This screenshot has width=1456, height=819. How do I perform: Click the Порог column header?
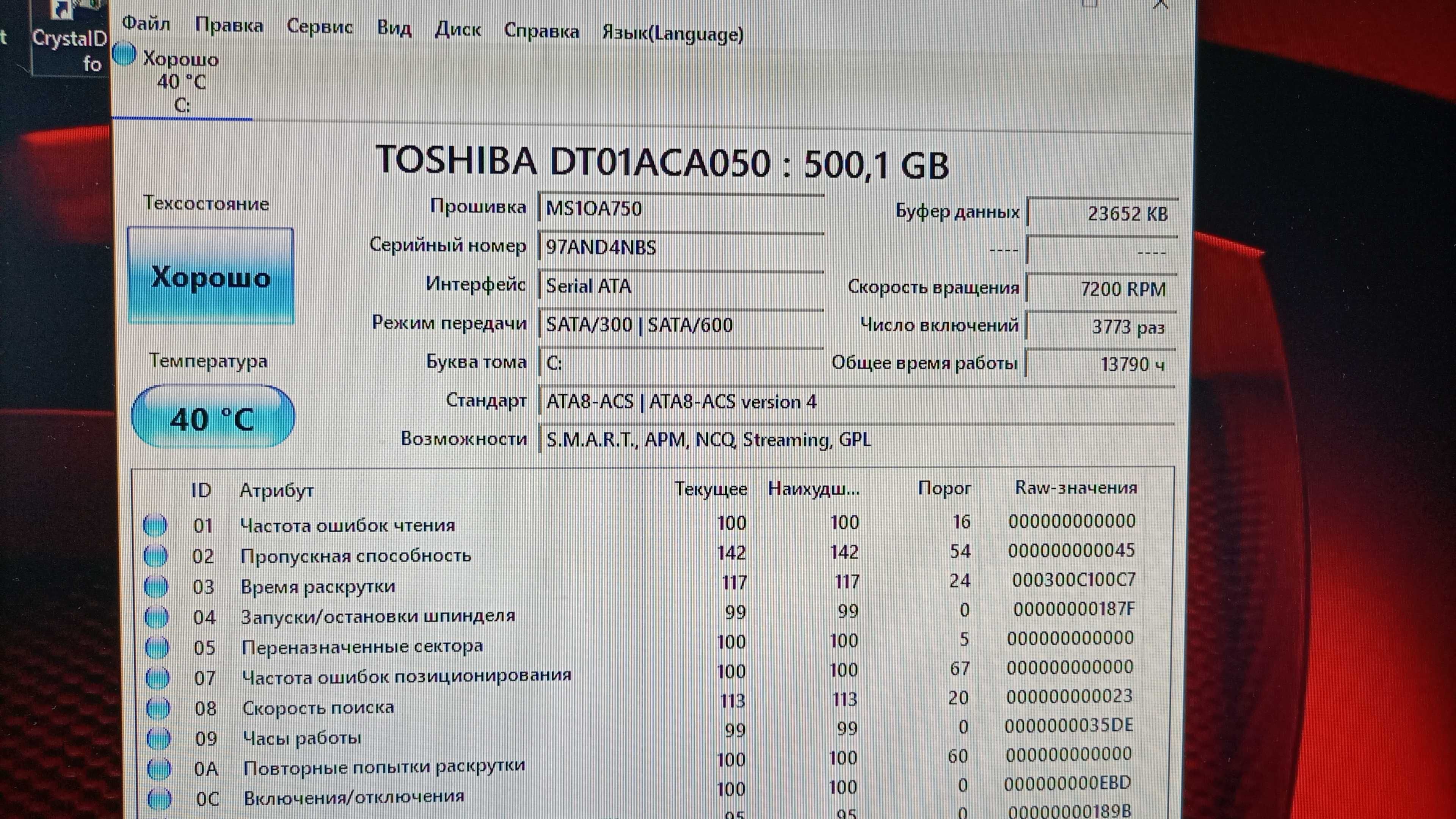coord(944,488)
